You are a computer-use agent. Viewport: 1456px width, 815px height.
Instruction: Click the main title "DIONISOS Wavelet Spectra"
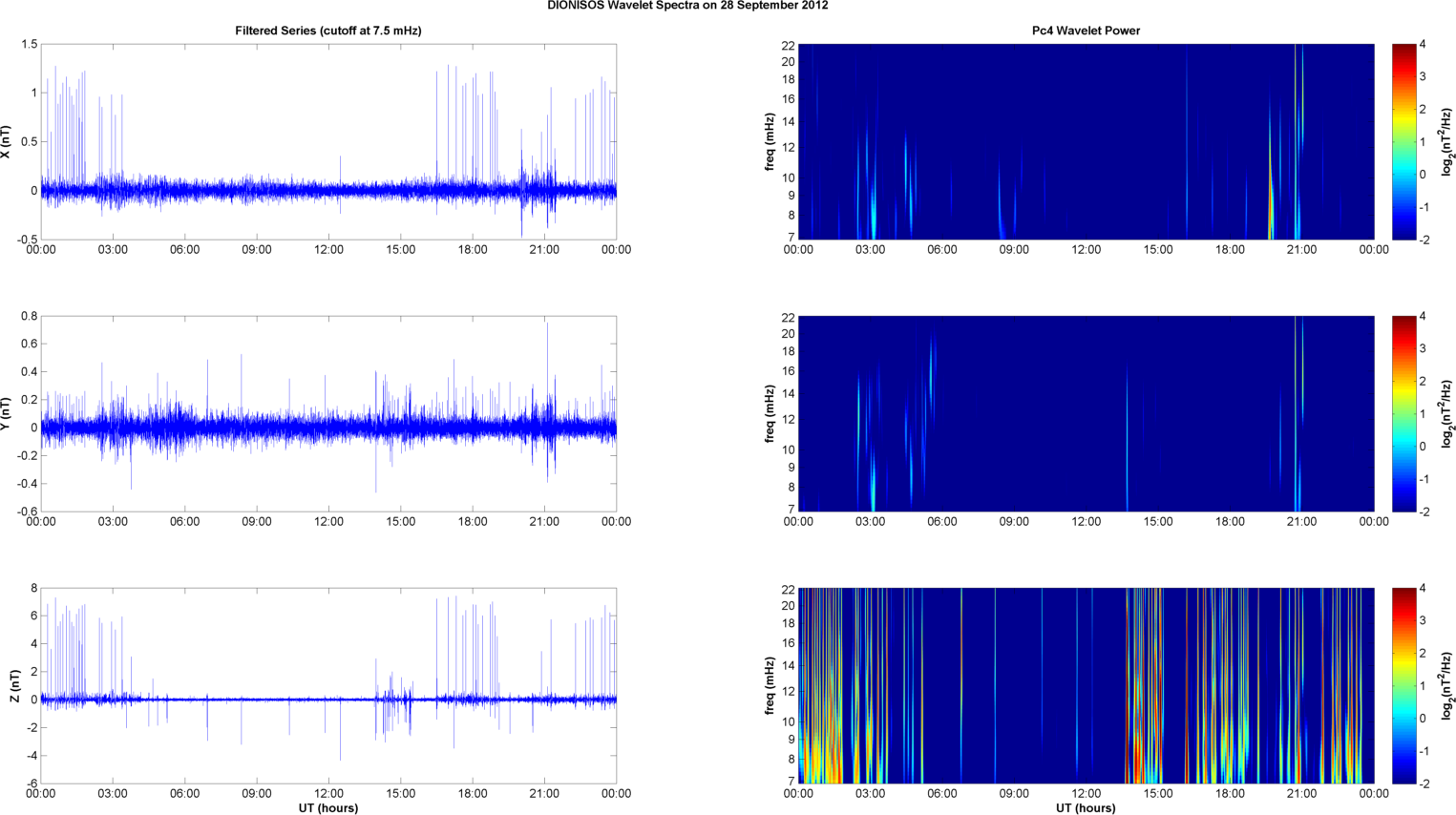click(687, 6)
